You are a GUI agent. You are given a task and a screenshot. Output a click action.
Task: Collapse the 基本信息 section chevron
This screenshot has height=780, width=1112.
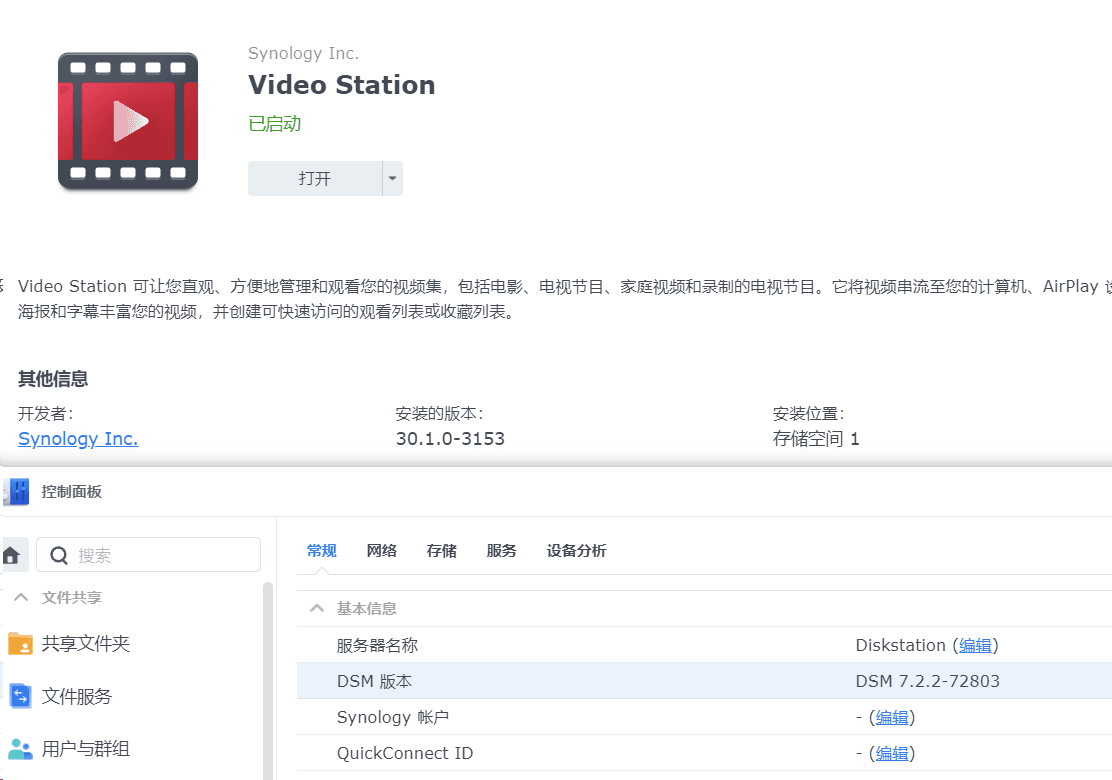tap(317, 608)
